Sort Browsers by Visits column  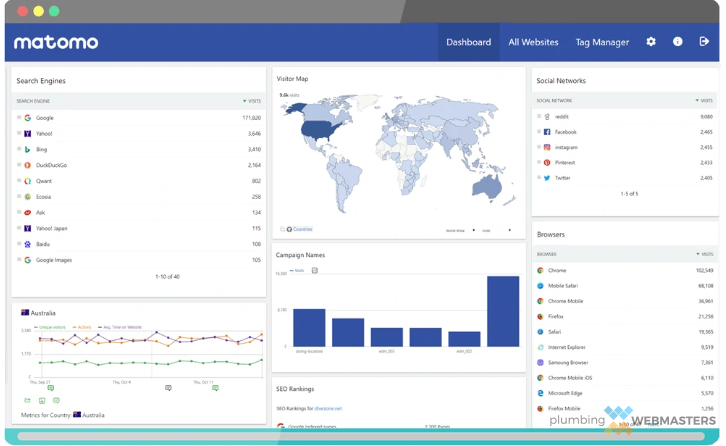(704, 254)
